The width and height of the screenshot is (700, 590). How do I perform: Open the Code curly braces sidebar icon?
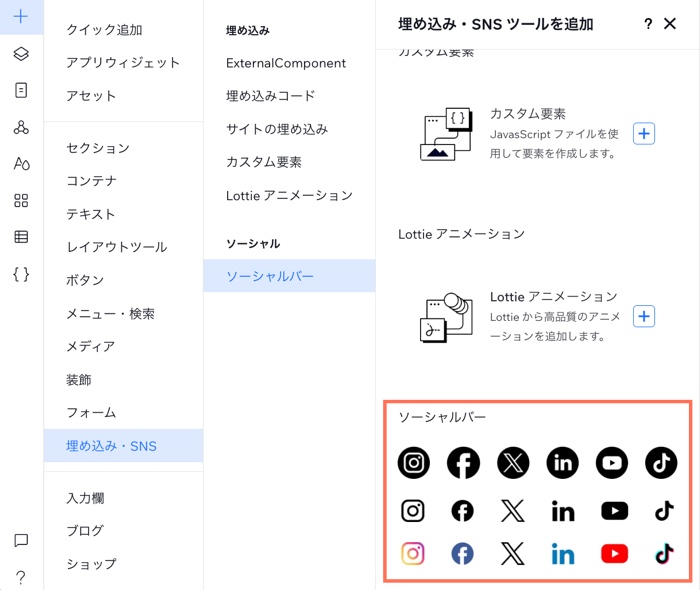point(21,274)
